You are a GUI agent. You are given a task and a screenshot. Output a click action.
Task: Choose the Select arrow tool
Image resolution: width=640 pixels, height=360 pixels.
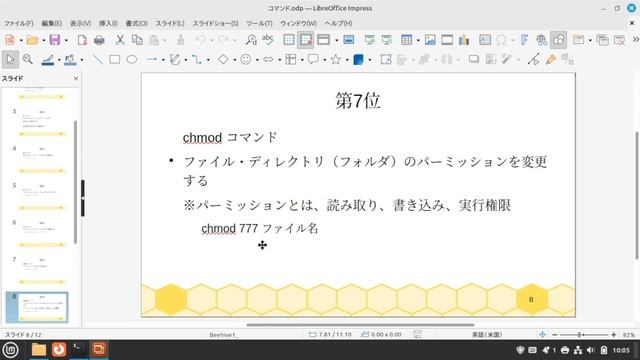[10, 60]
